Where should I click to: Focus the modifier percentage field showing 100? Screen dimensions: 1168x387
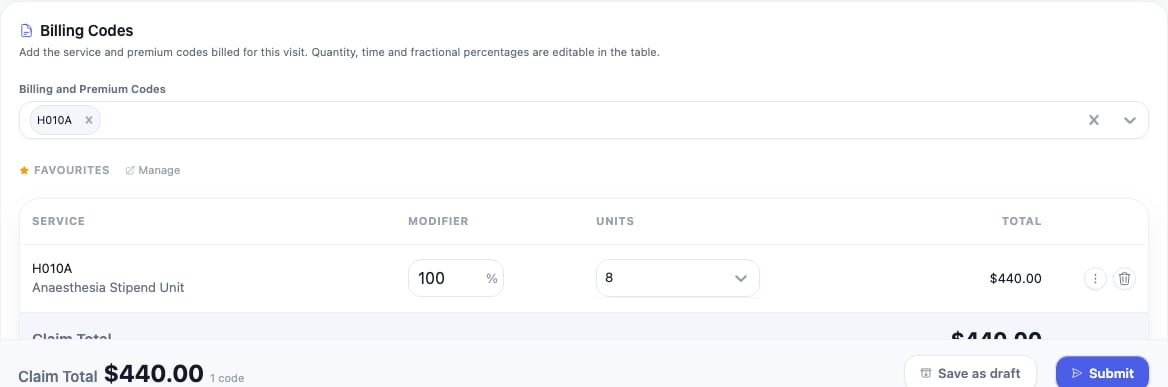coord(456,278)
